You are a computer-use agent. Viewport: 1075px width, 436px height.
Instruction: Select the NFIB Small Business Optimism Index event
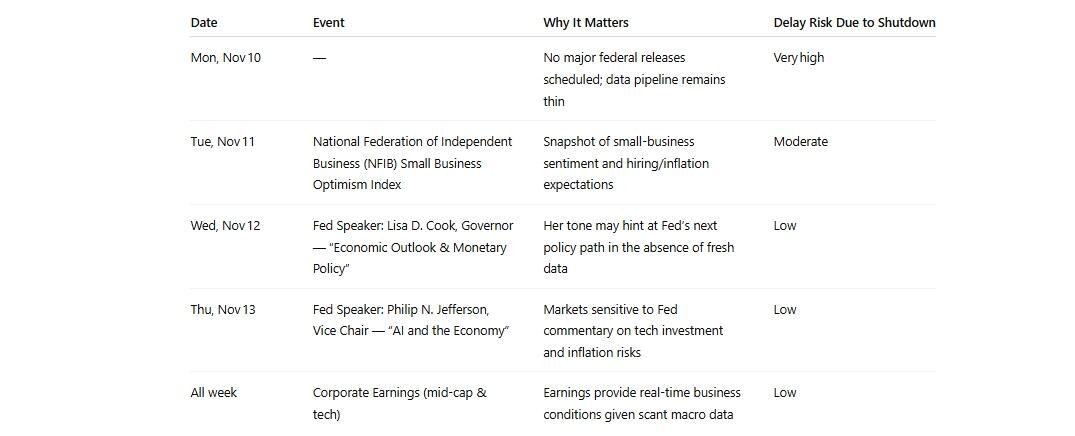[412, 163]
